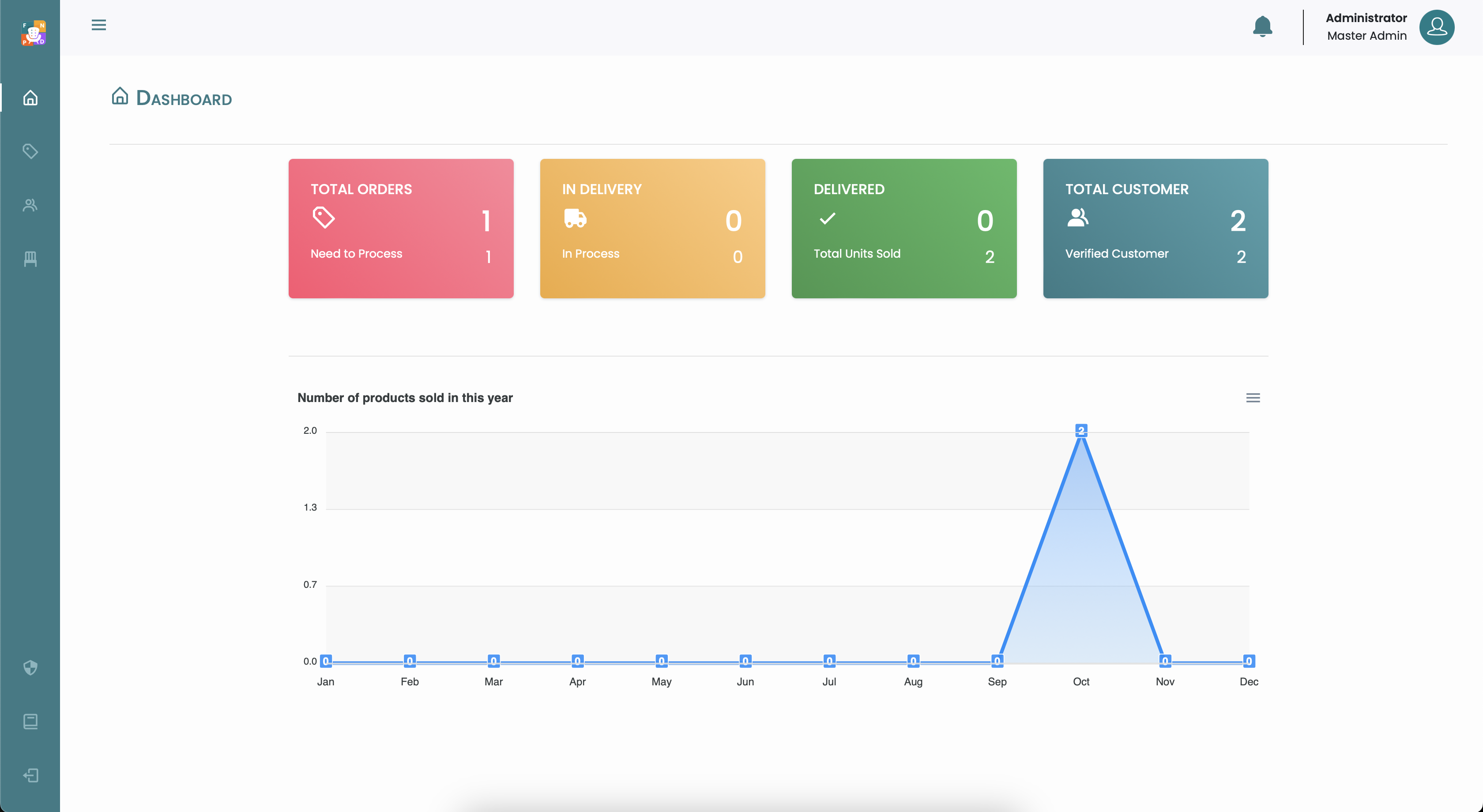Image resolution: width=1483 pixels, height=812 pixels.
Task: Select the Total Customer card
Action: point(1156,229)
